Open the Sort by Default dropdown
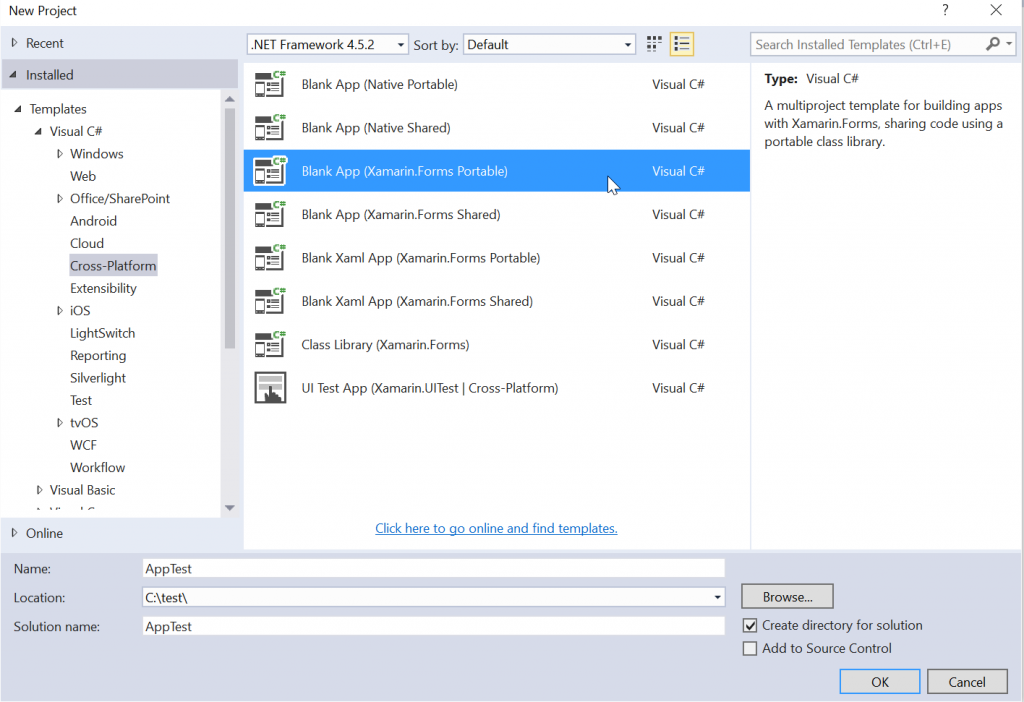Viewport: 1024px width, 702px height. pyautogui.click(x=549, y=44)
